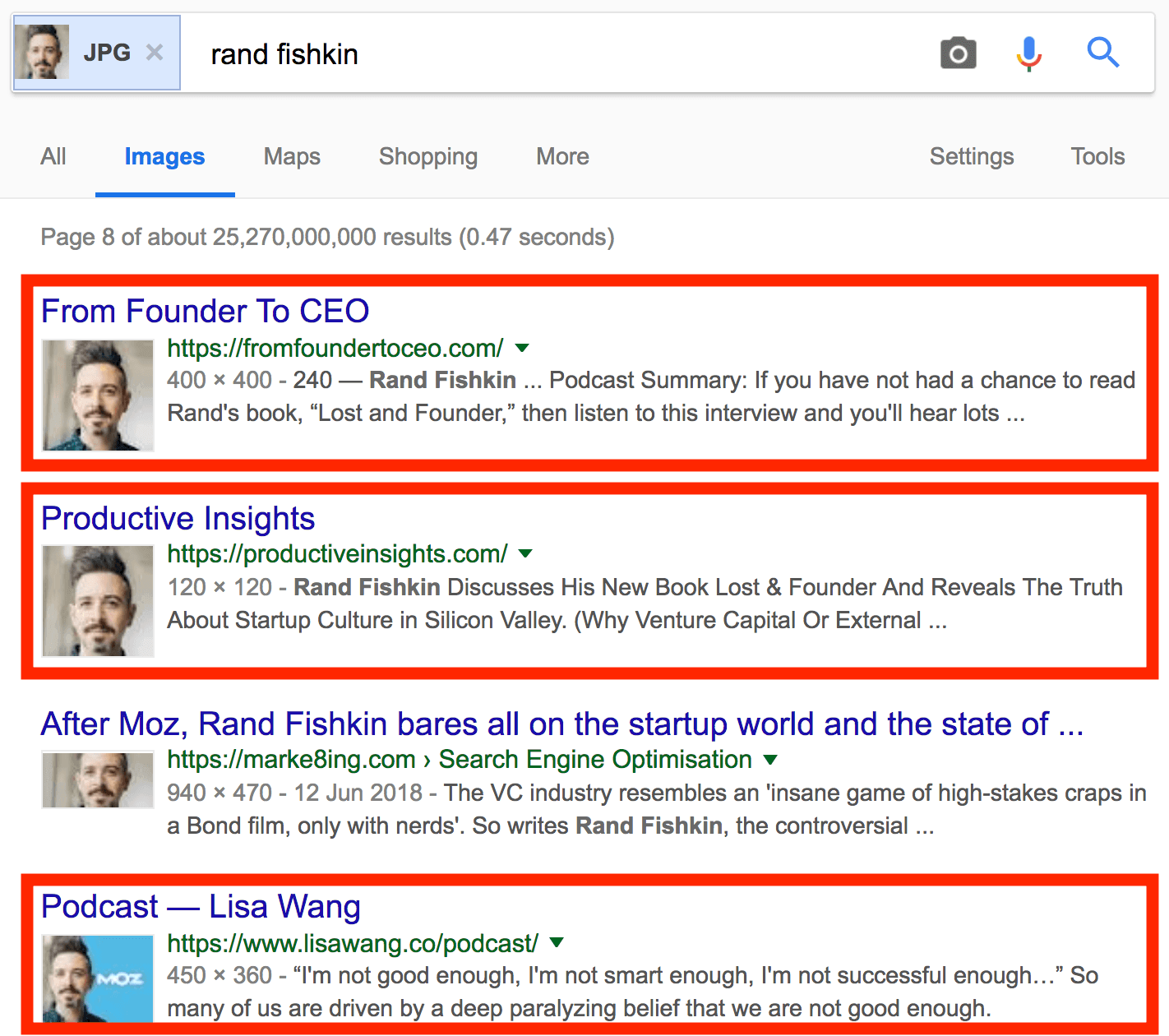Viewport: 1169px width, 1036px height.
Task: Remove the JPG image chip with X
Action: 154,53
